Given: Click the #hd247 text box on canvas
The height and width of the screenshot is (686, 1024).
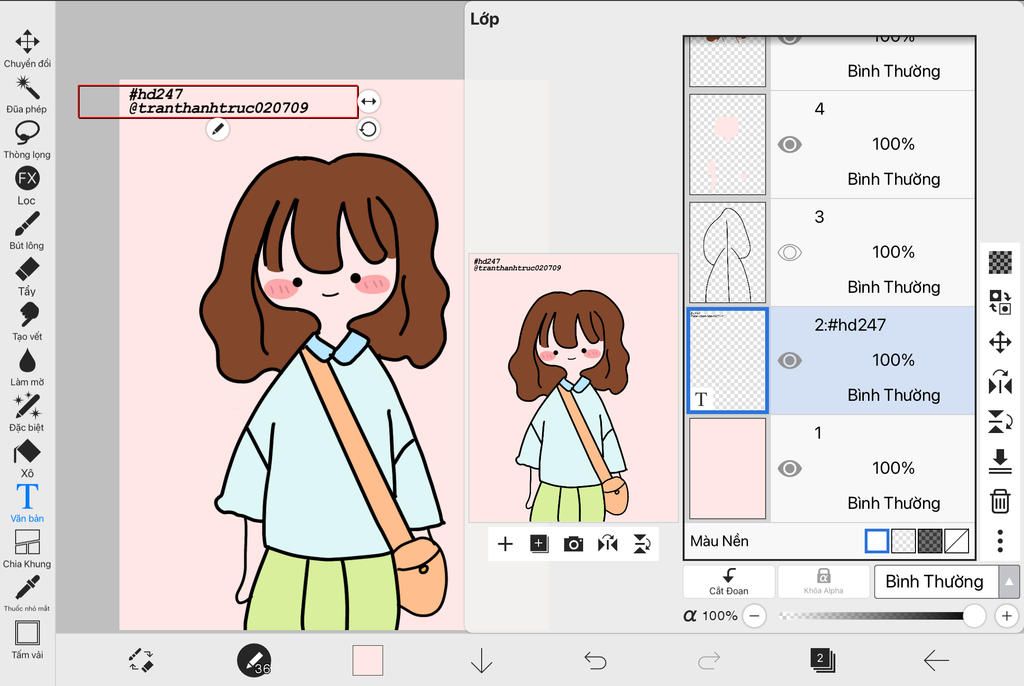Looking at the screenshot, I should (218, 101).
